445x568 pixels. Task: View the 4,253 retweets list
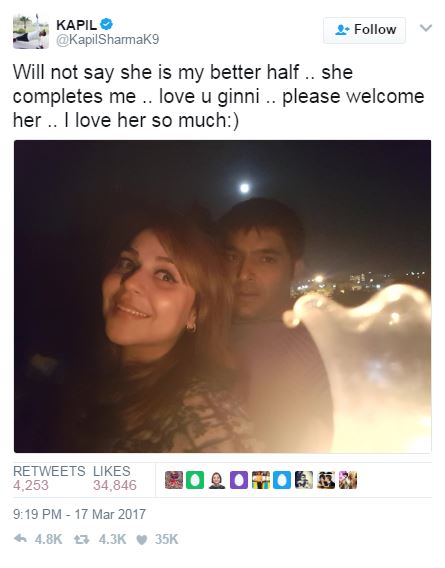[x=31, y=485]
